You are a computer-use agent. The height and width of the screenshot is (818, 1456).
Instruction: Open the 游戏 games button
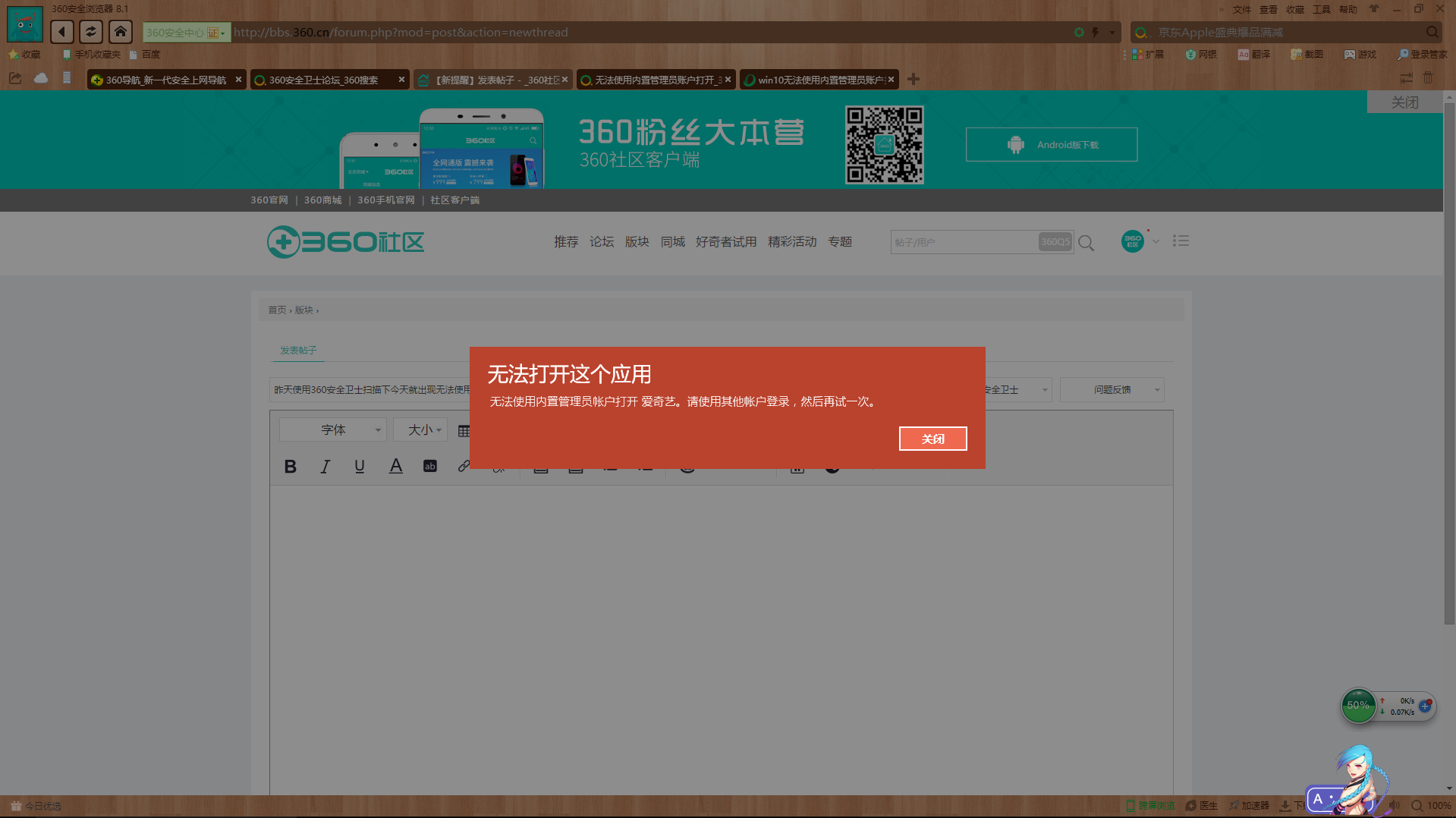(1360, 55)
